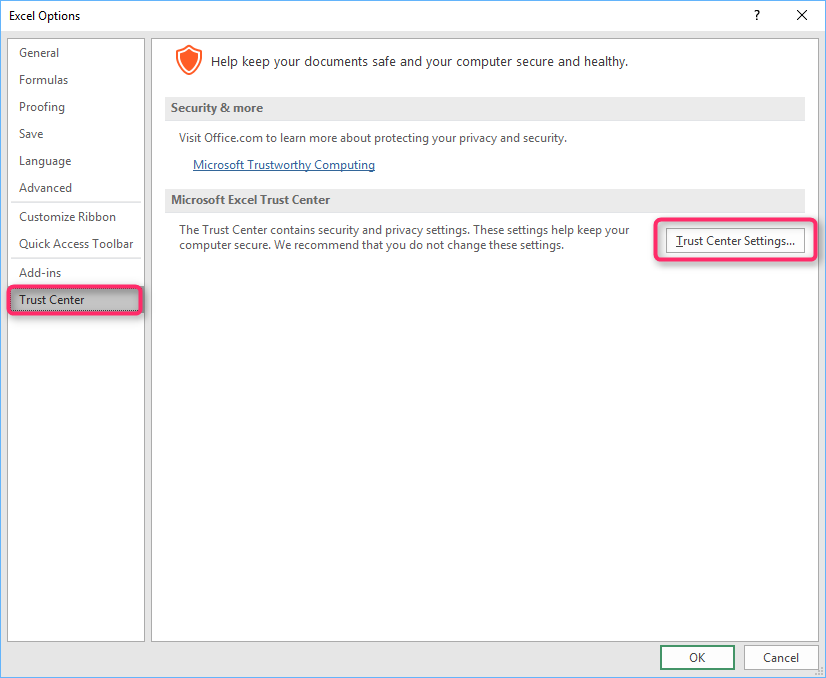The image size is (826, 678).
Task: Open Trust Center Settings button
Action: pos(735,241)
